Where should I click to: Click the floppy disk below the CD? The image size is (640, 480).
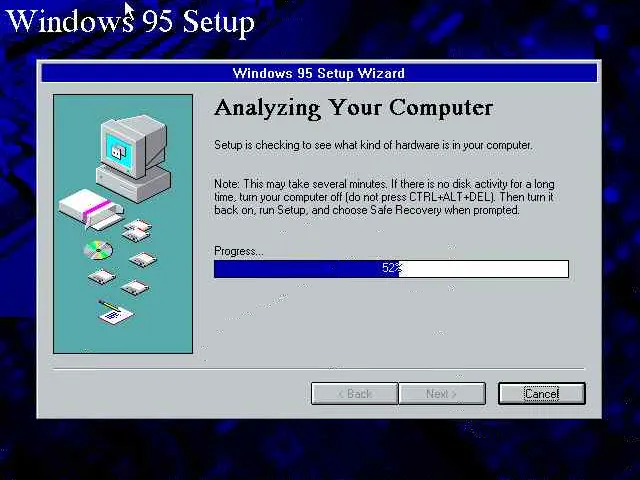coord(102,277)
